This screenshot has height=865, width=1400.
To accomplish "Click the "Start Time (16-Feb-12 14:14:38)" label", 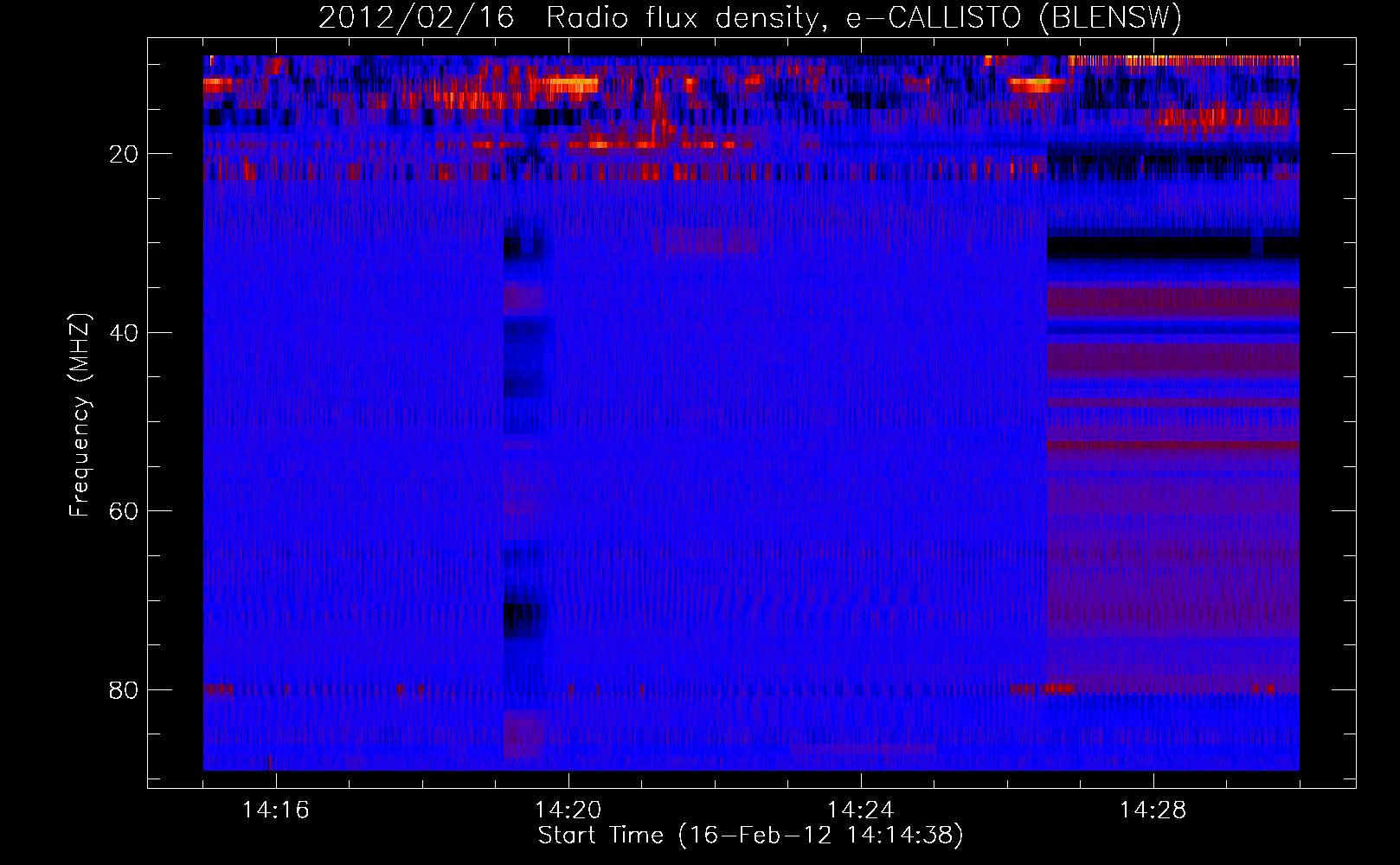I will pos(750,836).
